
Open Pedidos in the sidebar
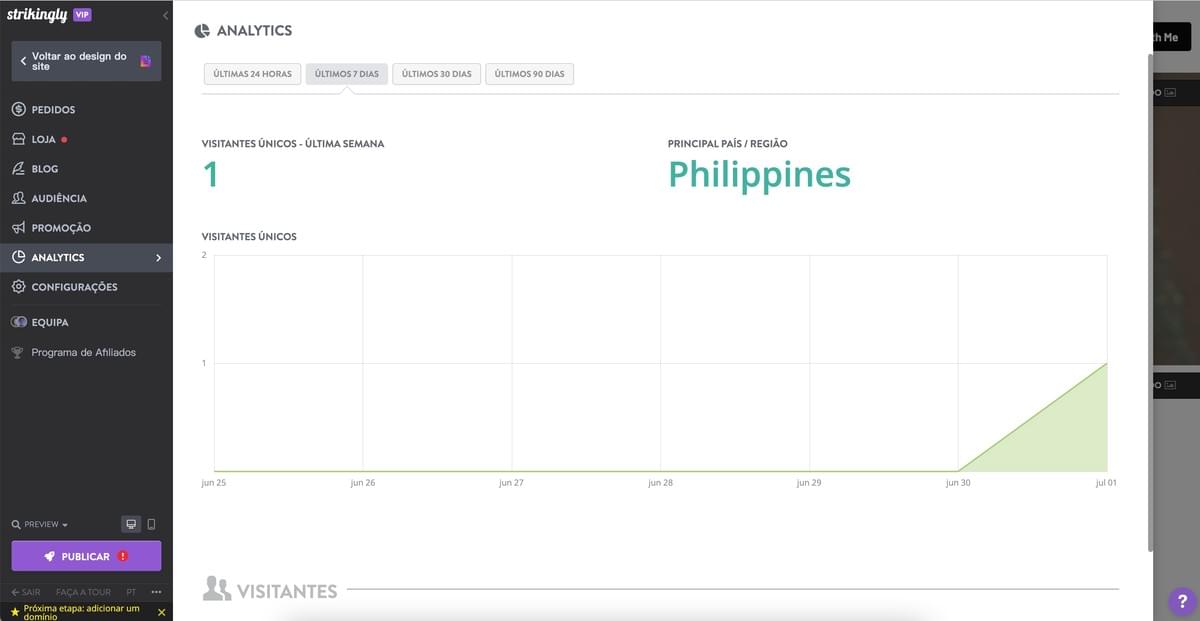[x=86, y=110]
